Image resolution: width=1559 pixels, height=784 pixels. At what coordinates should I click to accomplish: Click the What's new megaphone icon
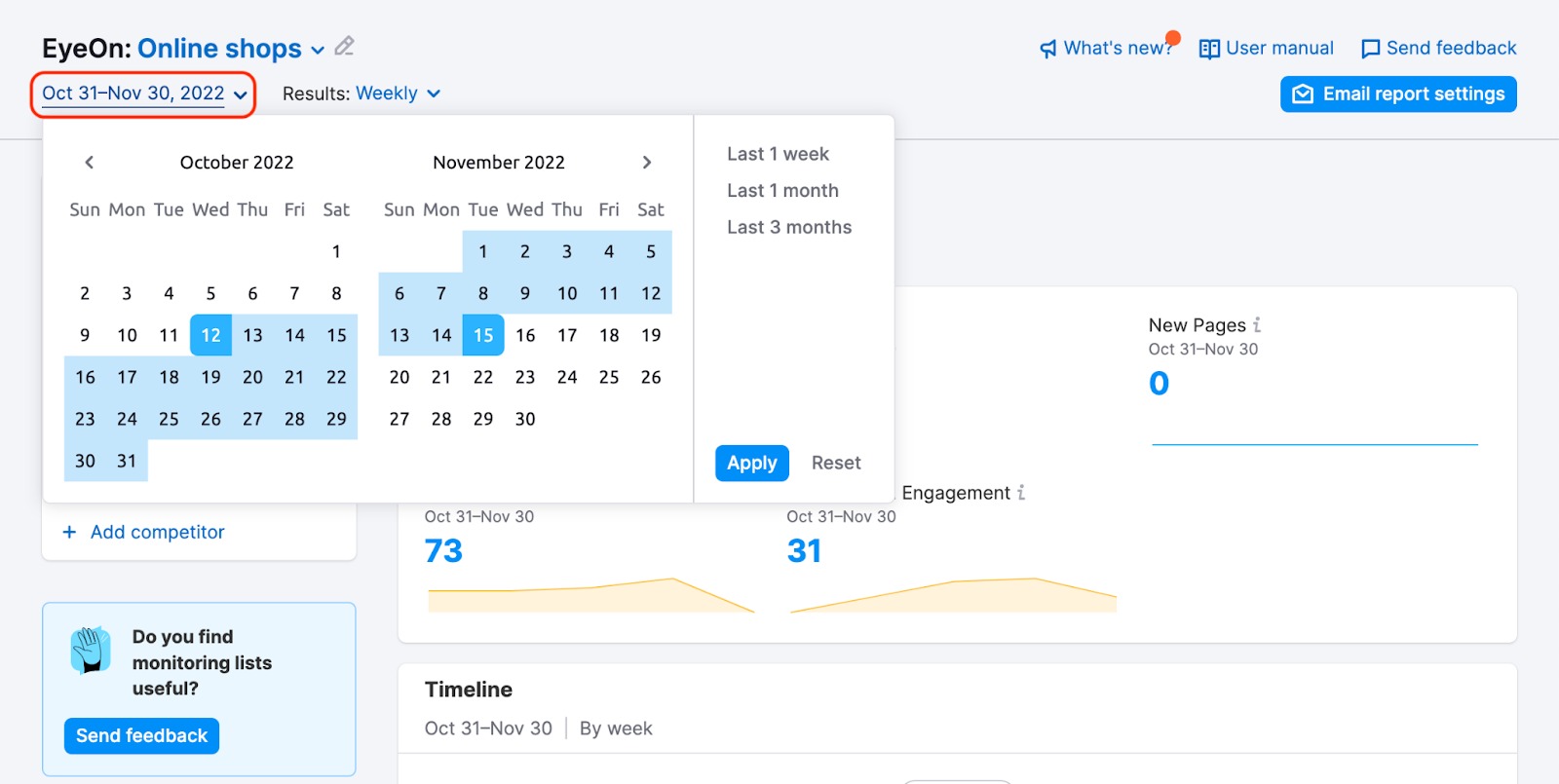[1047, 49]
